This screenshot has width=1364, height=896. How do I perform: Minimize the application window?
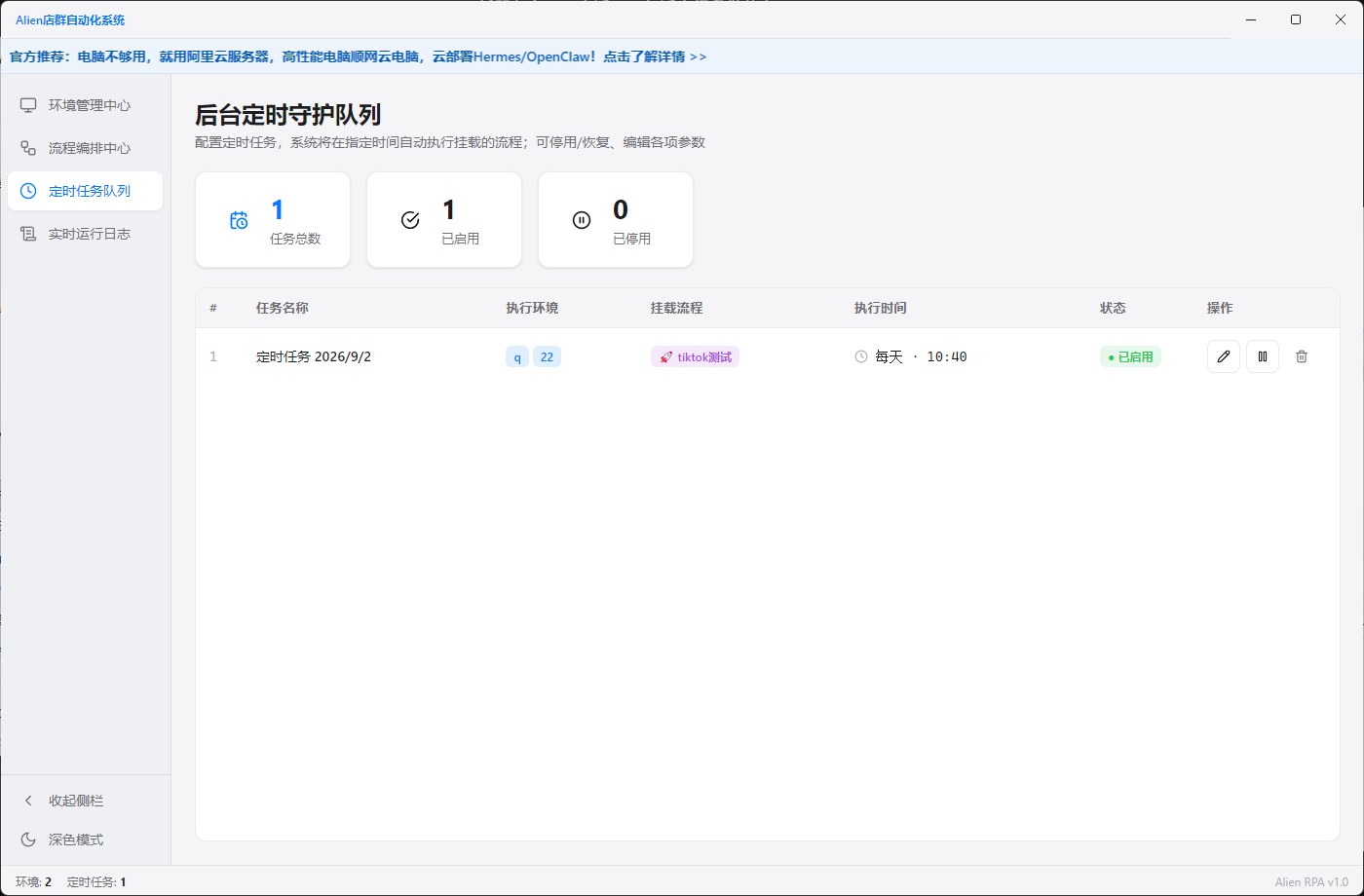(x=1251, y=19)
